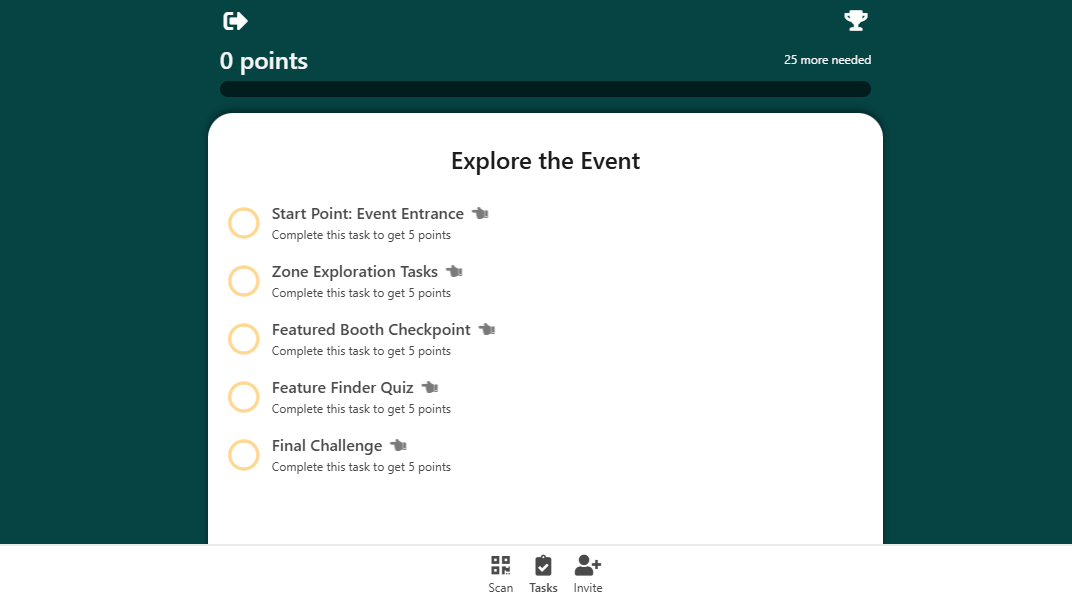Tick the Featured Booth Checkpoint circle
The height and width of the screenshot is (601, 1072).
click(x=244, y=339)
